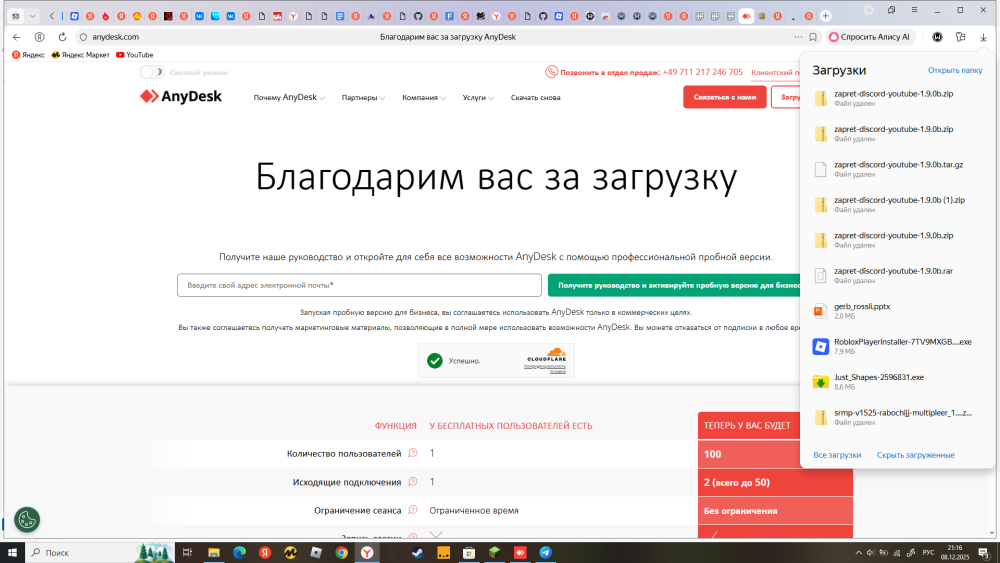Open the Yandex home button in toolbar
This screenshot has width=1000, height=563.
(x=40, y=37)
